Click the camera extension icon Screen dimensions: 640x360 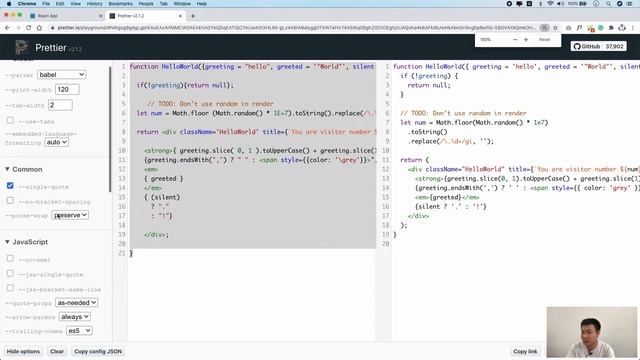click(568, 28)
